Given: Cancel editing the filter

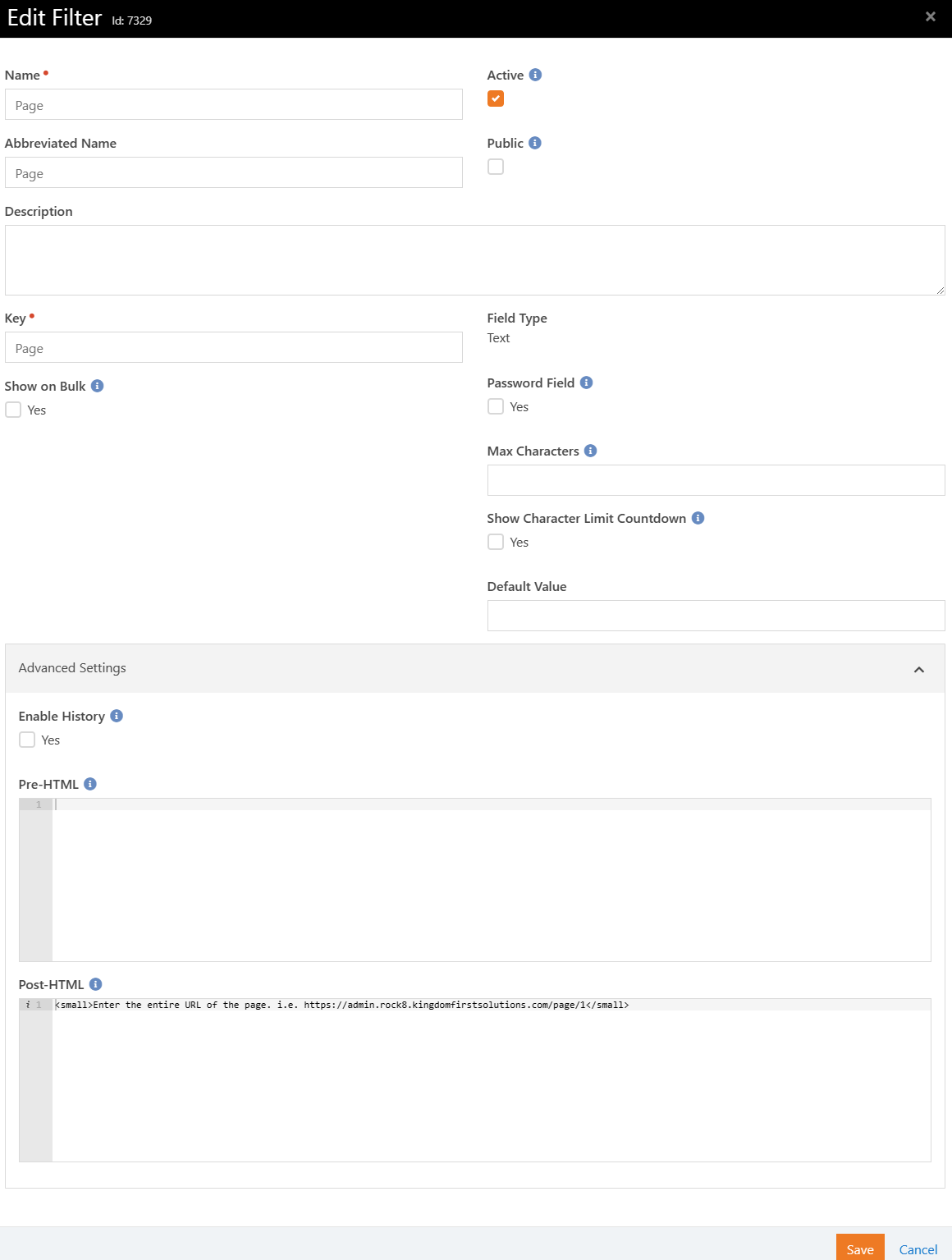Looking at the screenshot, I should point(918,1249).
